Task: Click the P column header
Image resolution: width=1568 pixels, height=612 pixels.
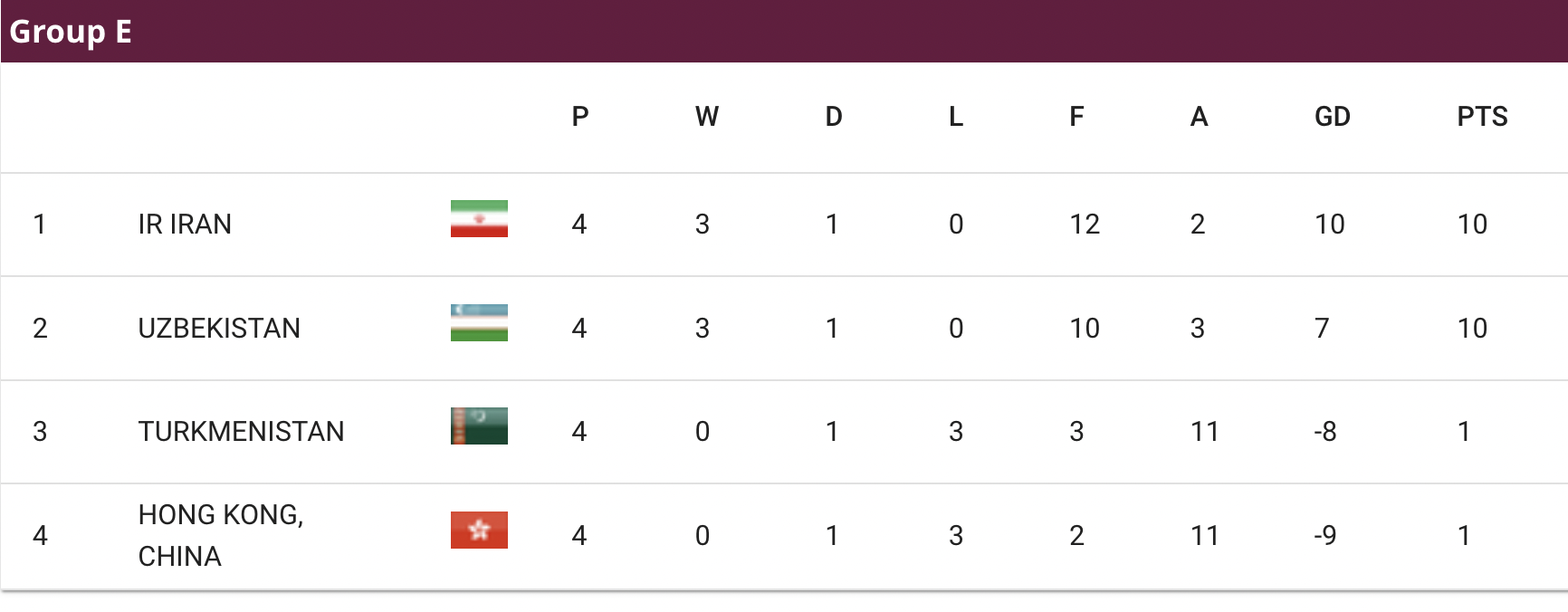Action: [580, 116]
